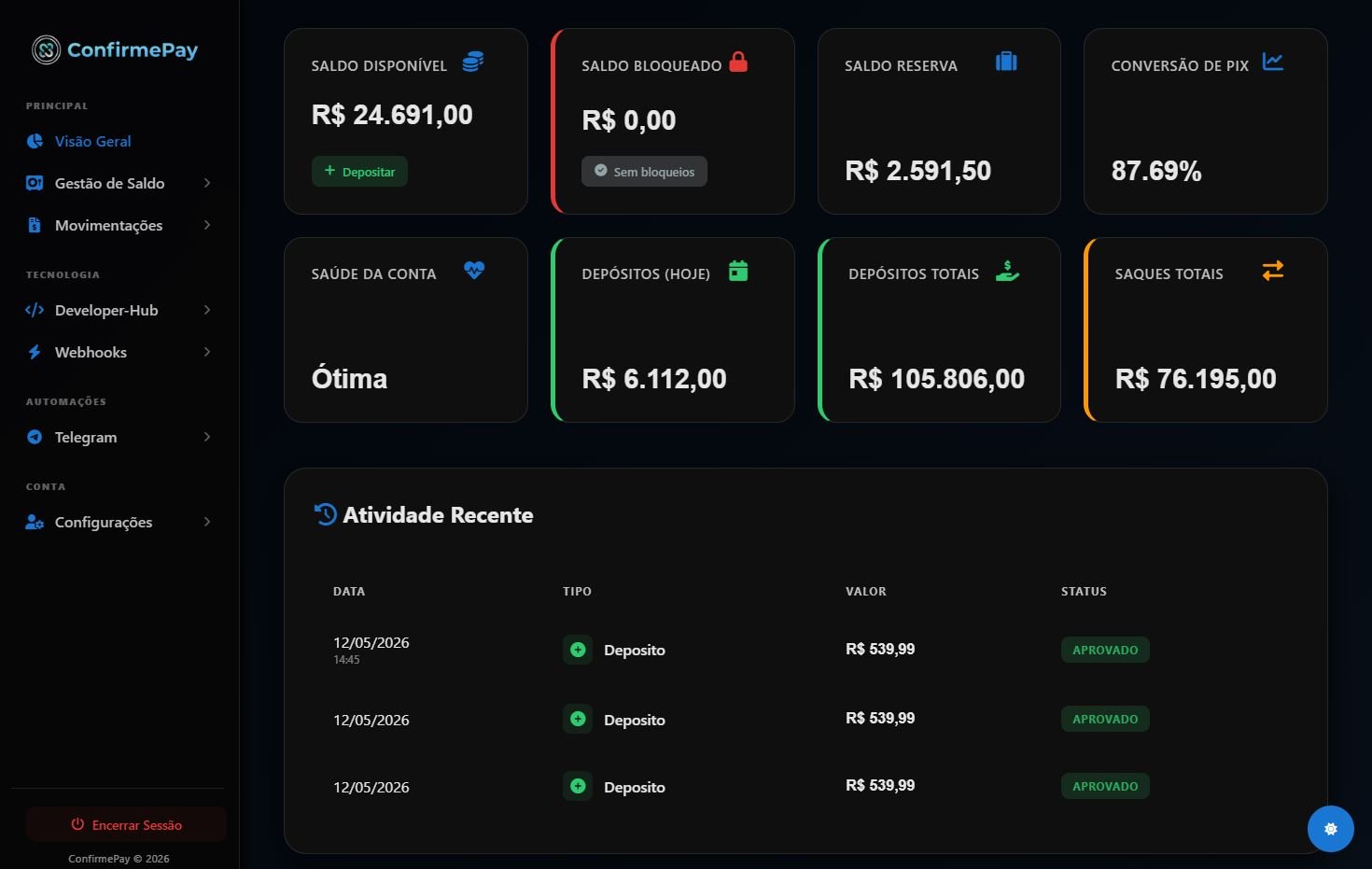Click the calendar icon on Depósitos (Hoje)
The width and height of the screenshot is (1372, 869).
point(738,271)
